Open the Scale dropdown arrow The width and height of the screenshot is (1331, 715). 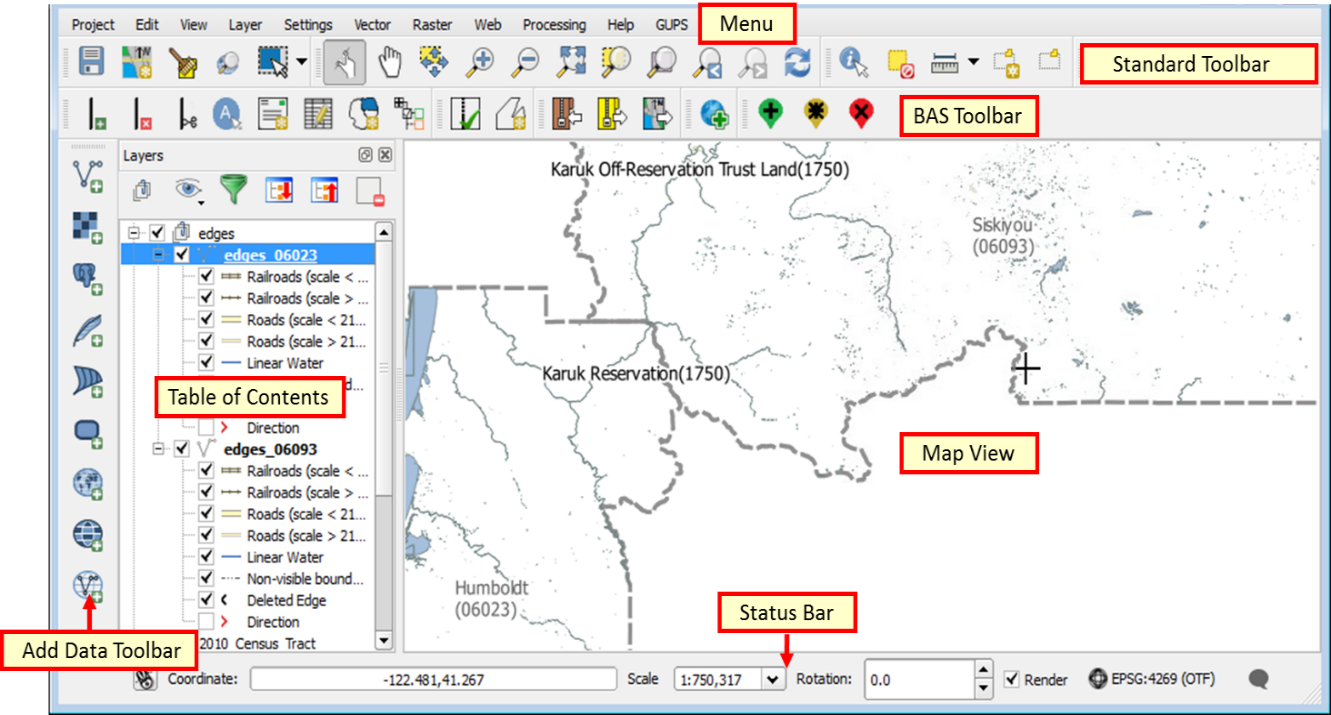pyautogui.click(x=771, y=679)
